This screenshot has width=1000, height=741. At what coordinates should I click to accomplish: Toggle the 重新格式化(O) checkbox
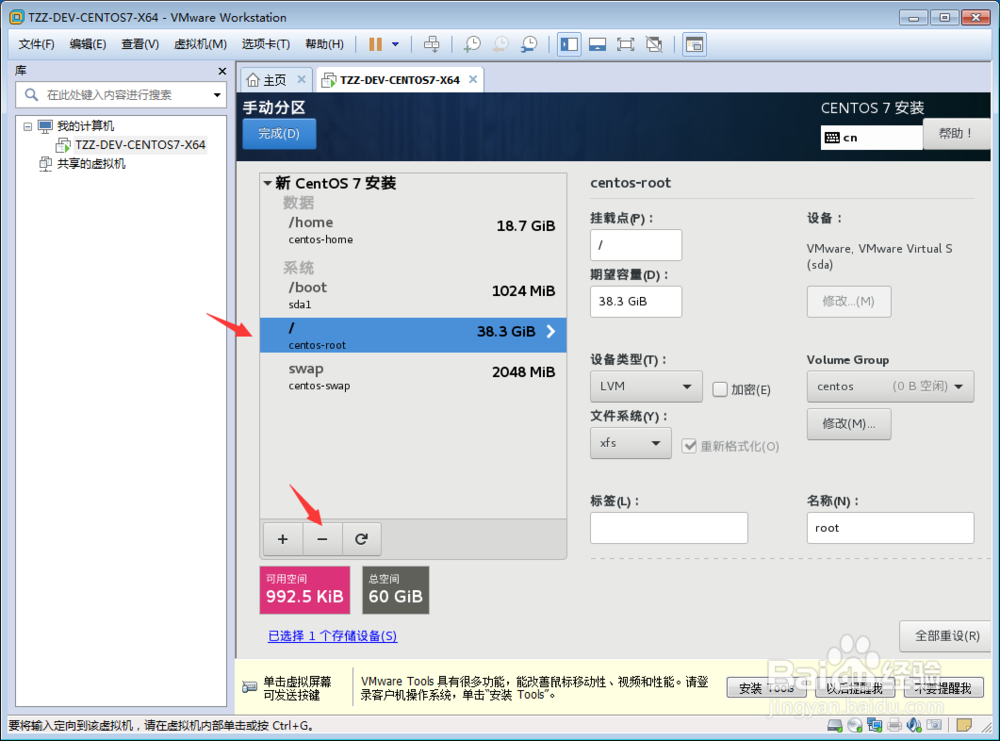coord(689,446)
